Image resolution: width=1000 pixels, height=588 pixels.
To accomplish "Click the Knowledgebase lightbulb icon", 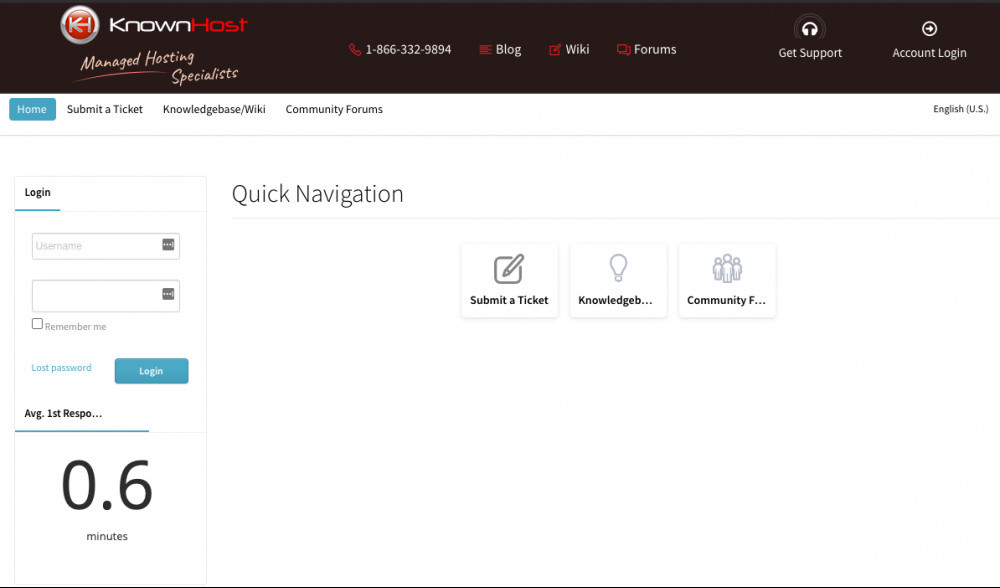I will point(618,268).
